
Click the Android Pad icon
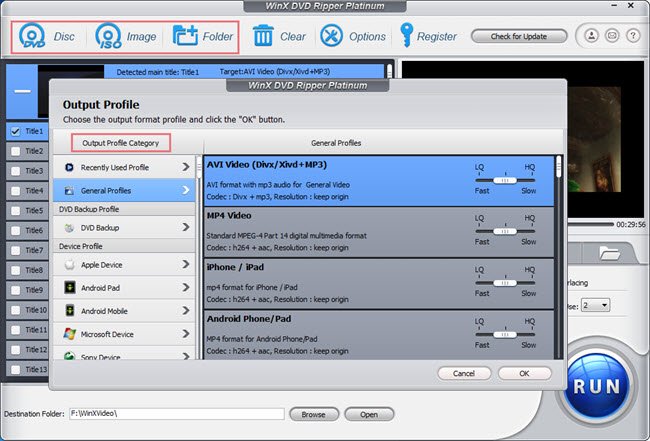coord(70,287)
